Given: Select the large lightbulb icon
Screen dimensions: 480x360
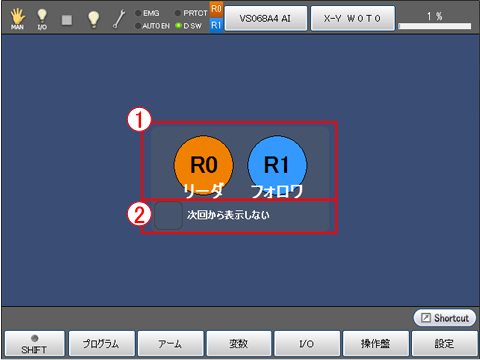Looking at the screenshot, I should [93, 19].
